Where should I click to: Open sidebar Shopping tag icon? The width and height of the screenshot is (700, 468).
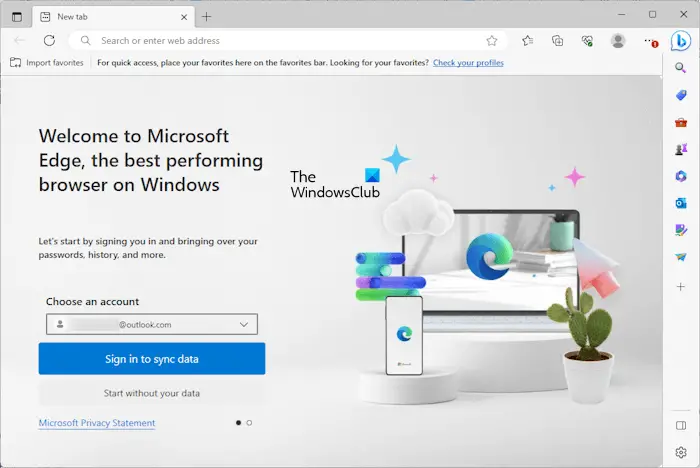[x=681, y=95]
